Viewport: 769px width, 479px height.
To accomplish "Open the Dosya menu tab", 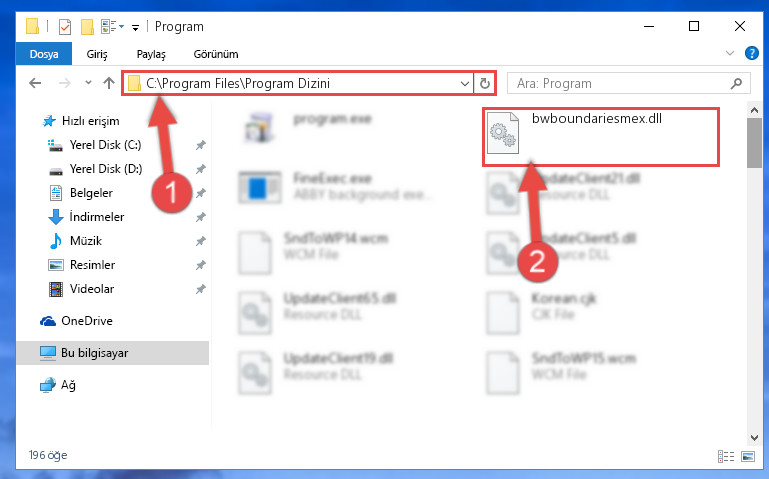I will pyautogui.click(x=44, y=54).
